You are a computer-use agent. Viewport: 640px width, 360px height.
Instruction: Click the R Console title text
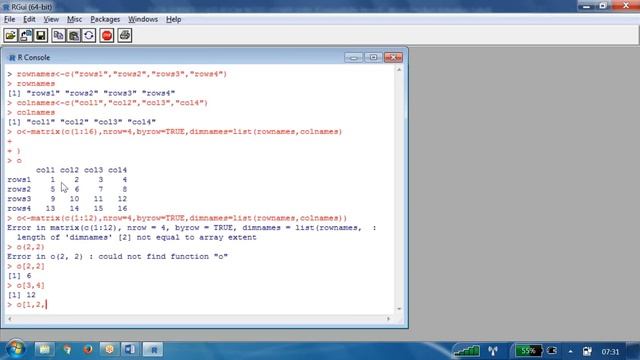pos(33,58)
